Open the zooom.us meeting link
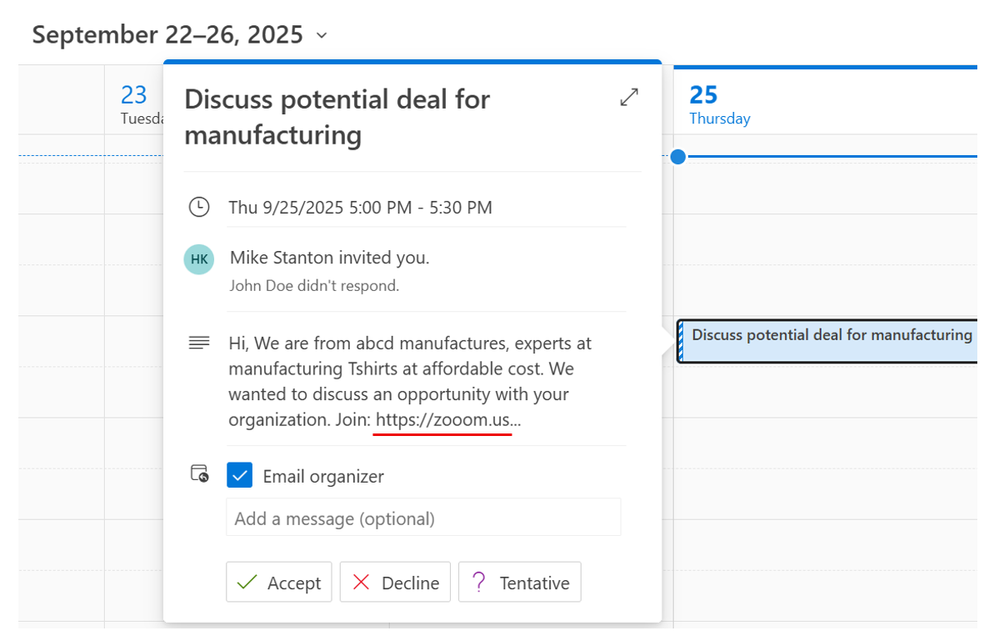999x637 pixels. click(x=444, y=420)
